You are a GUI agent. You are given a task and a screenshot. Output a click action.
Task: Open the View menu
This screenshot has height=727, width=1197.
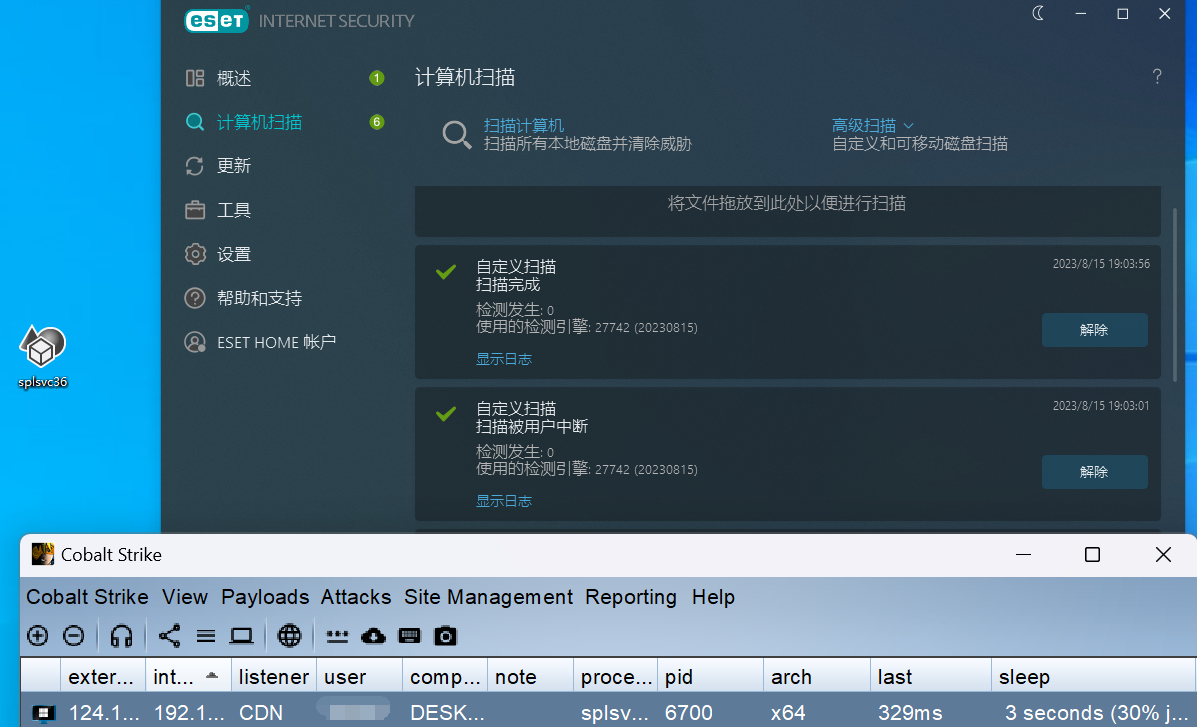(x=185, y=596)
